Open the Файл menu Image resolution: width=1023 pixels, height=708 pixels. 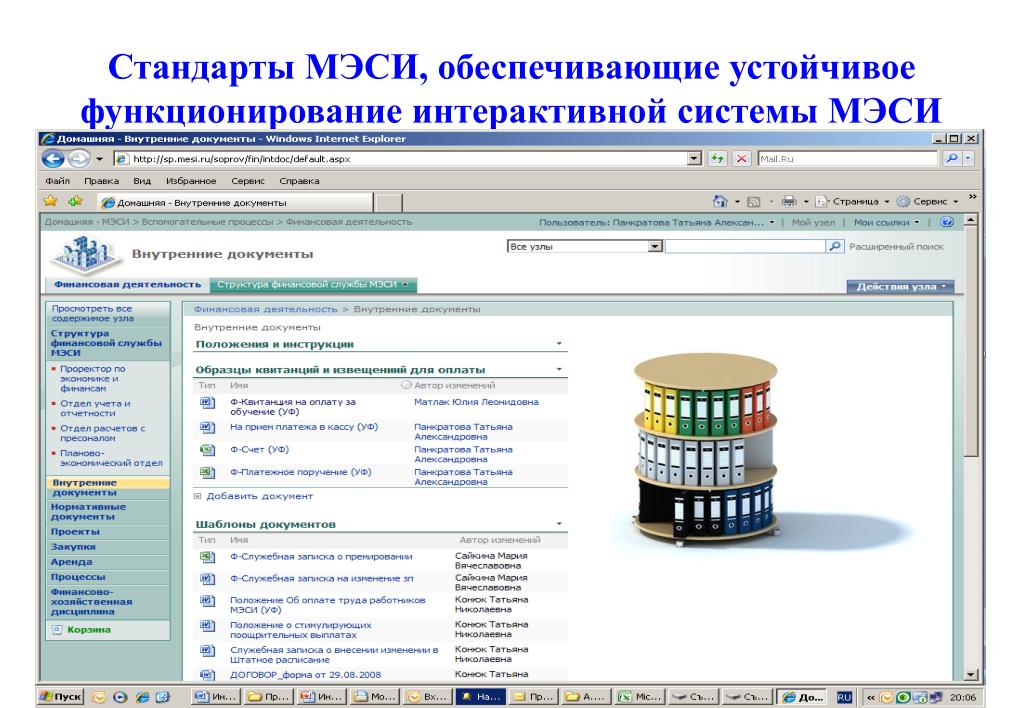pyautogui.click(x=57, y=181)
